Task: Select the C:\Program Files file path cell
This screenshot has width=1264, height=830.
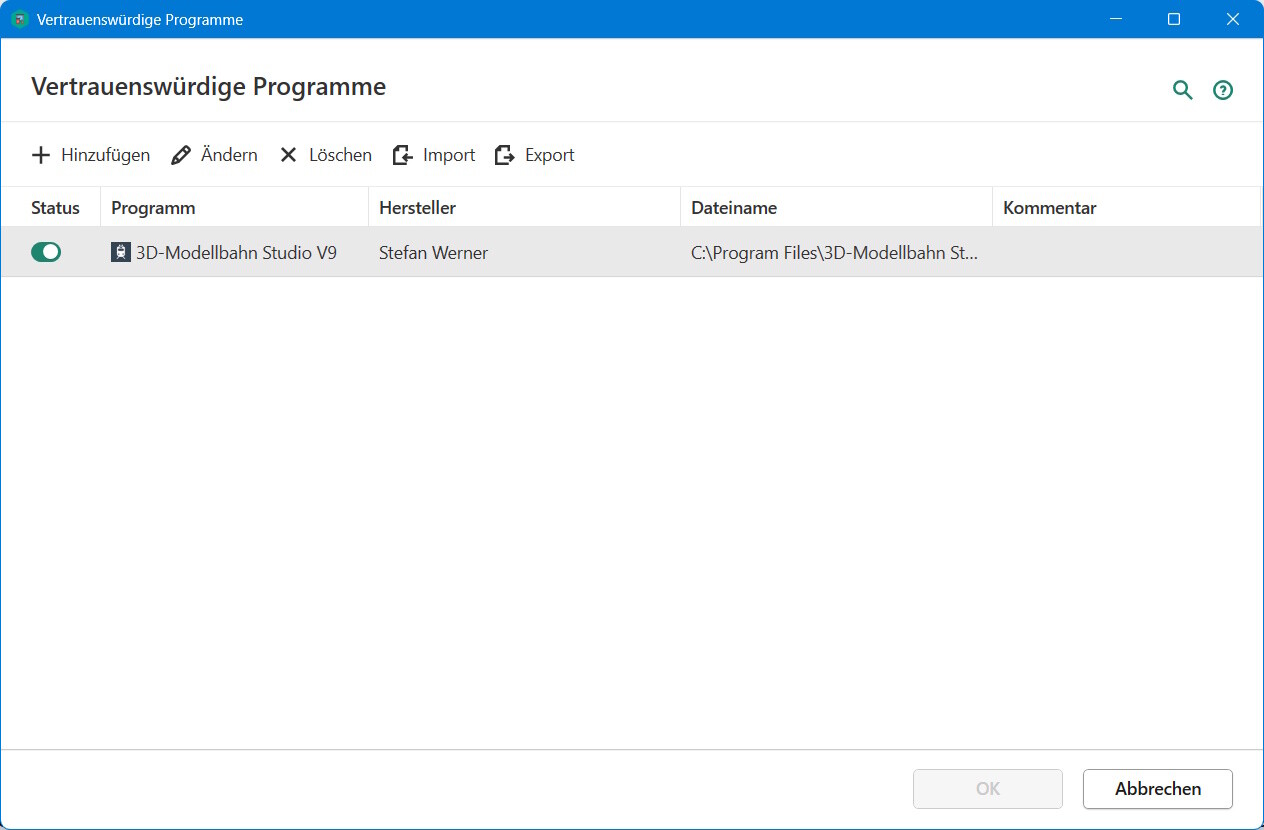Action: click(834, 253)
